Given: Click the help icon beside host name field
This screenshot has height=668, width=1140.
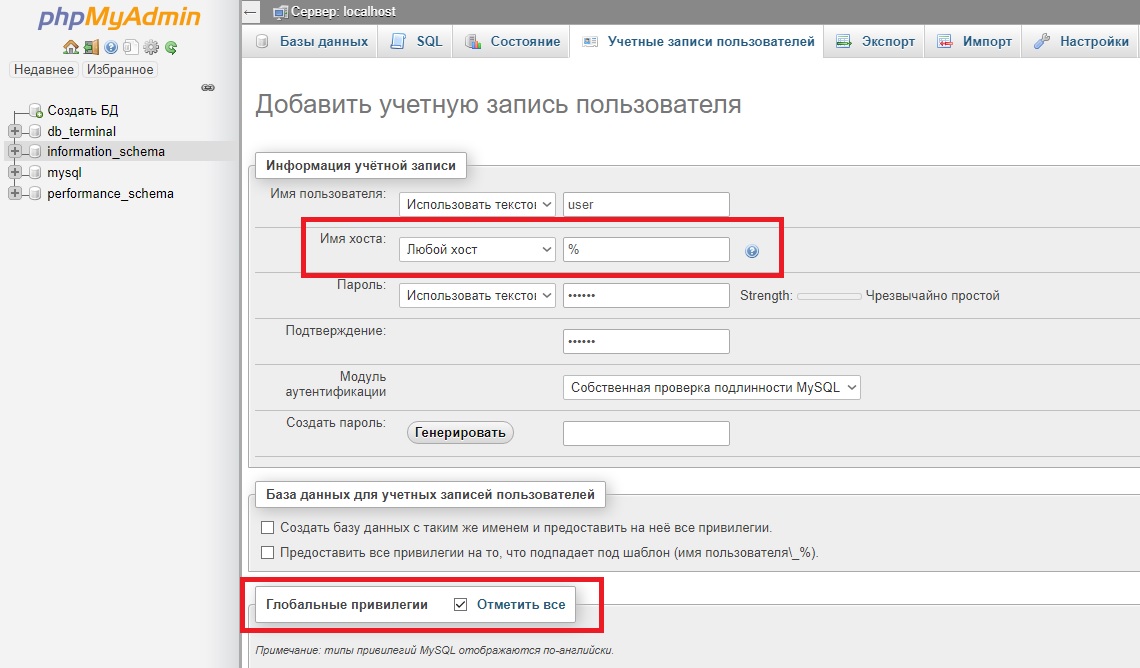Looking at the screenshot, I should pos(752,251).
